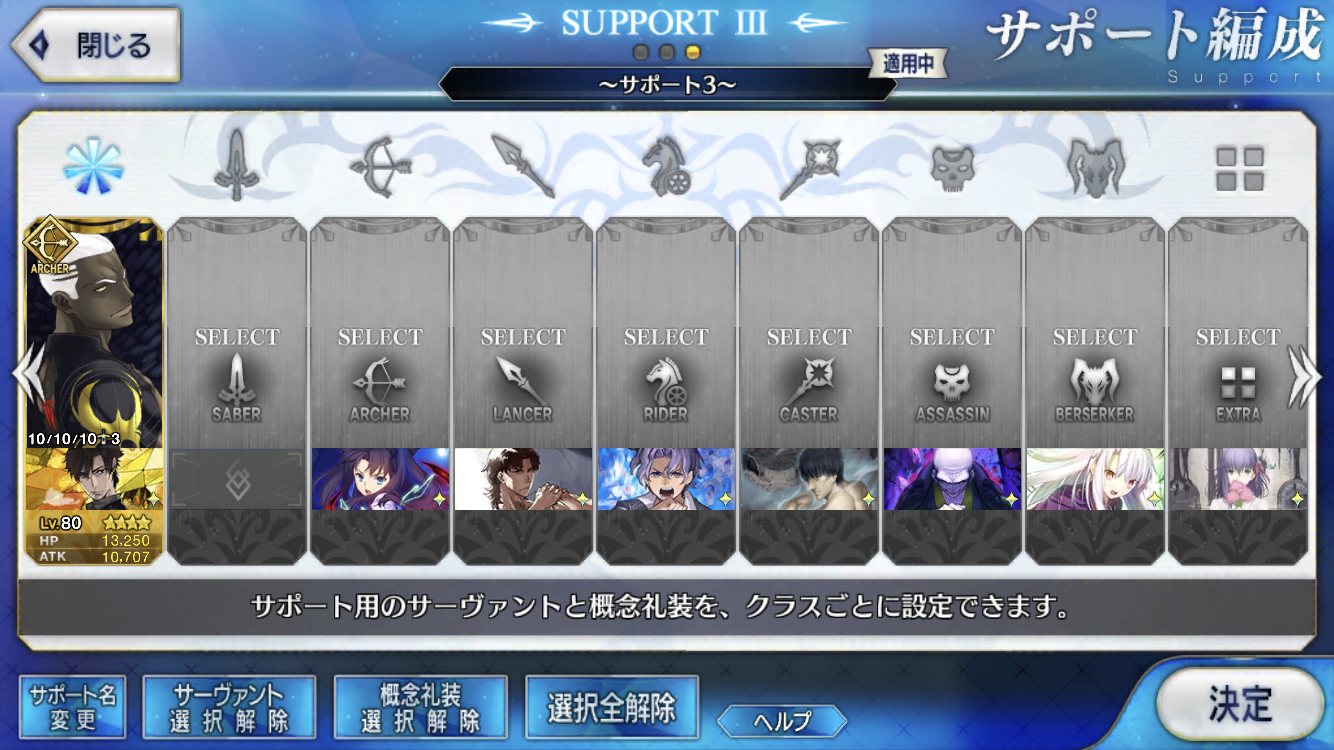This screenshot has height=750, width=1334.
Task: Open the empty SABER select slot
Action: 237,391
